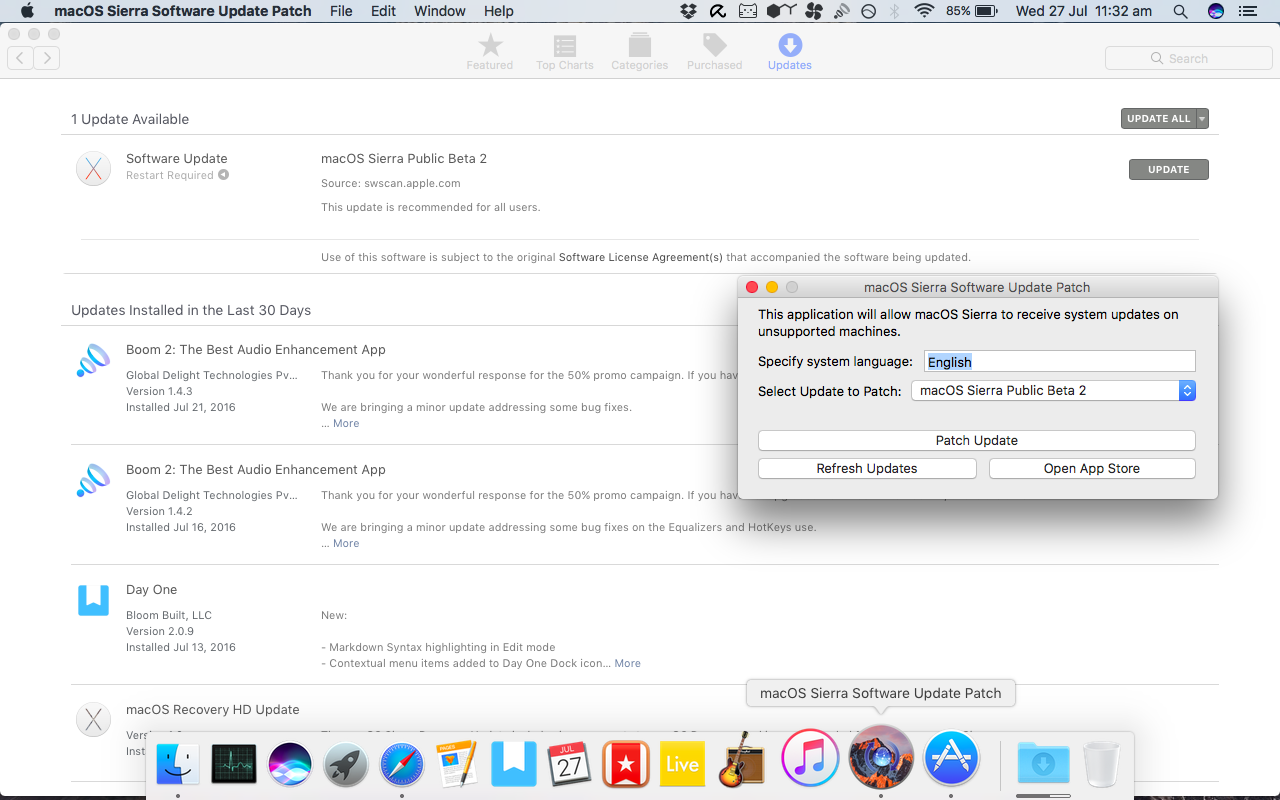Open the Categories tab
This screenshot has height=800, width=1280.
click(x=639, y=51)
